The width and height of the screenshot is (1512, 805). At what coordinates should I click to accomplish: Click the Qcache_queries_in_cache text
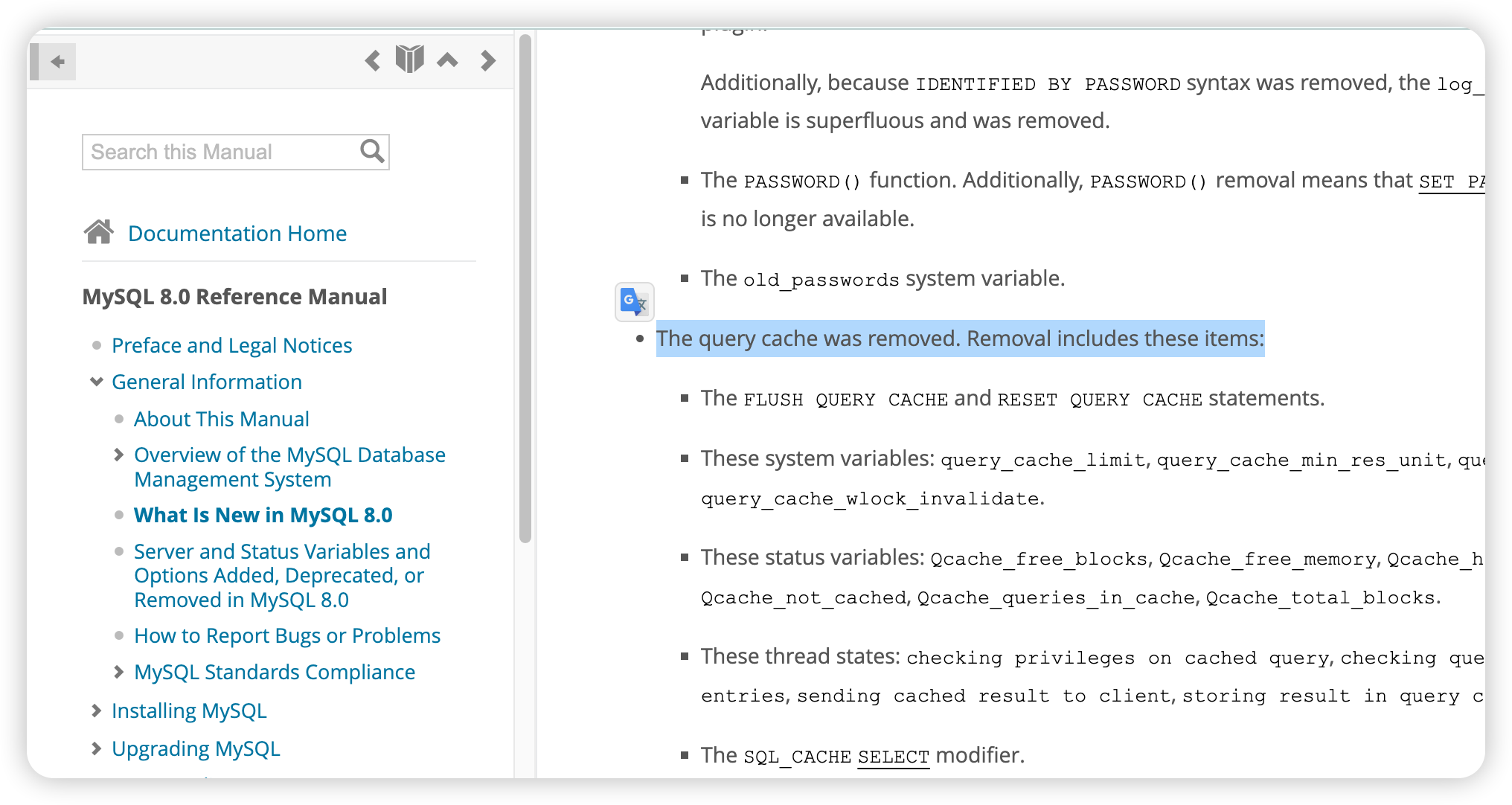1056,597
